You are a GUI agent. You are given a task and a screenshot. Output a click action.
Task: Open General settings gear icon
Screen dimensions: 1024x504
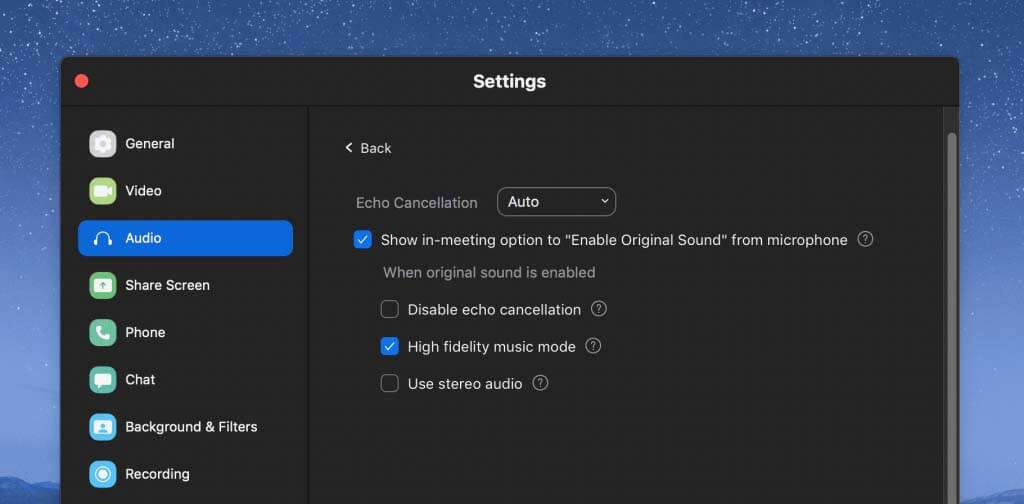(103, 144)
